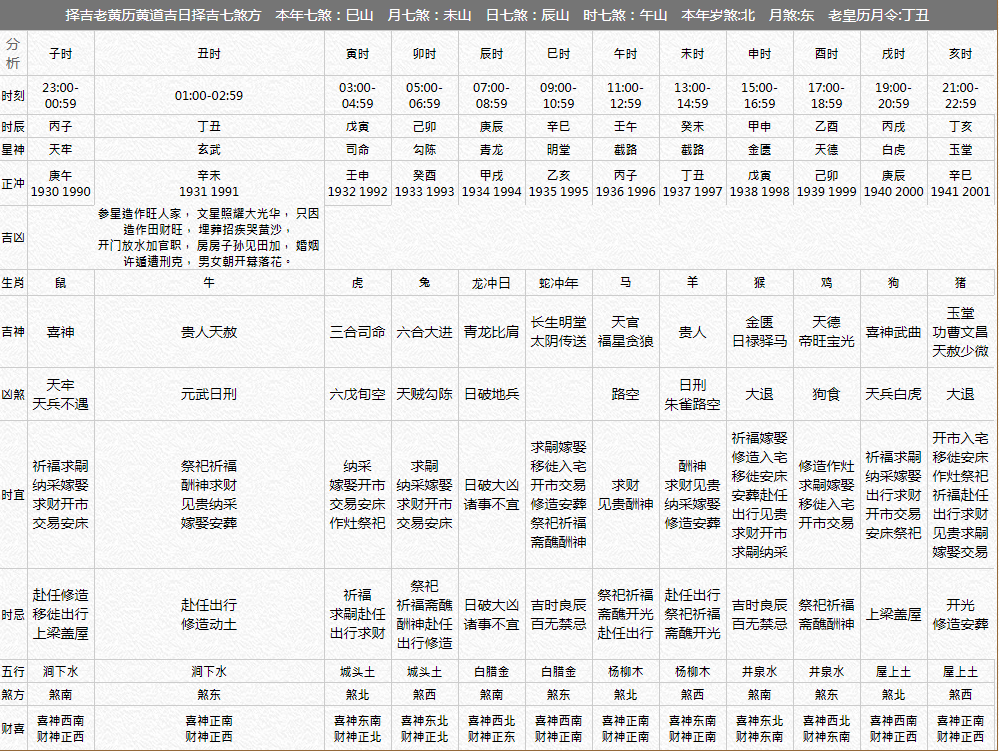Click the 白腊金 cell under 辰时
999x751 pixels.
[491, 672]
